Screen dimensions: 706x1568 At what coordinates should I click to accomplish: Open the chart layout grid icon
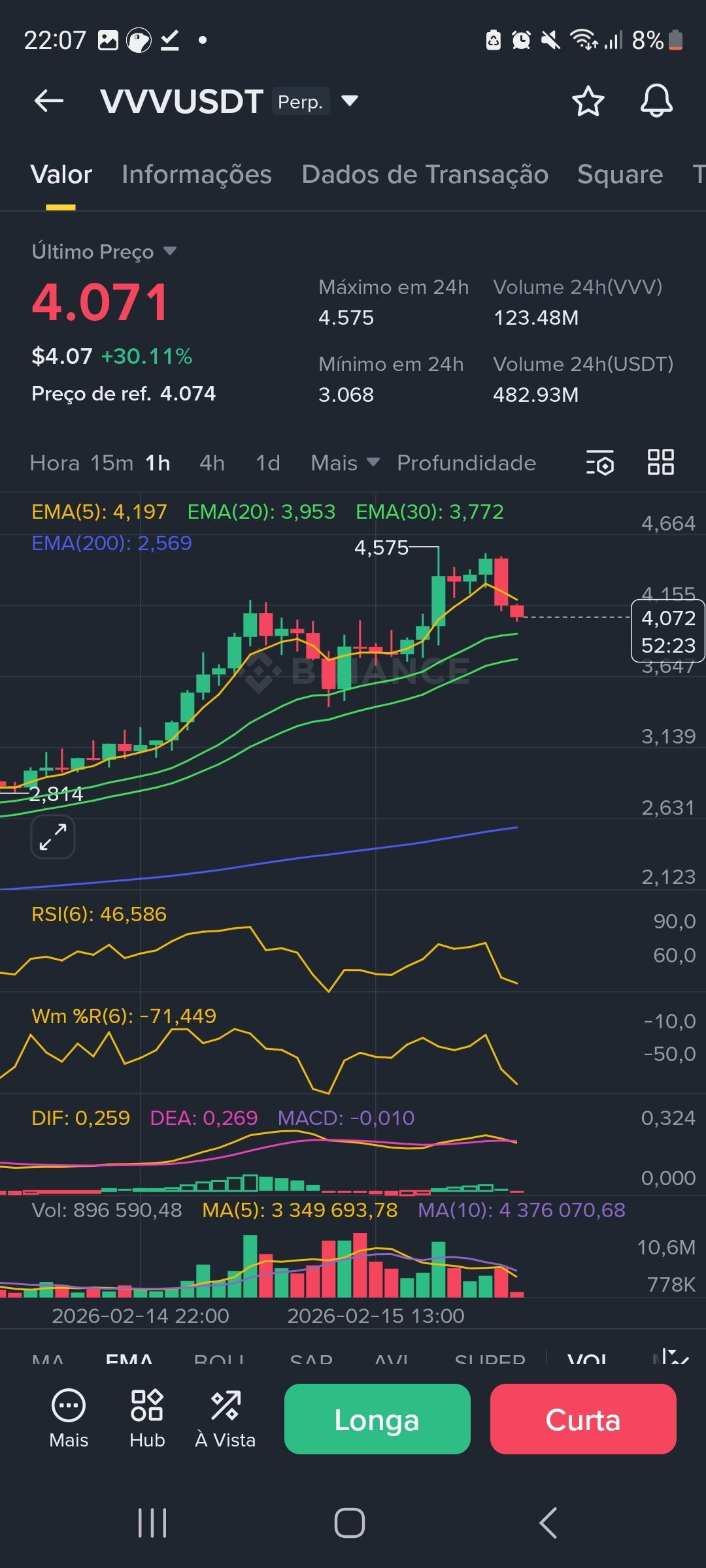point(660,463)
